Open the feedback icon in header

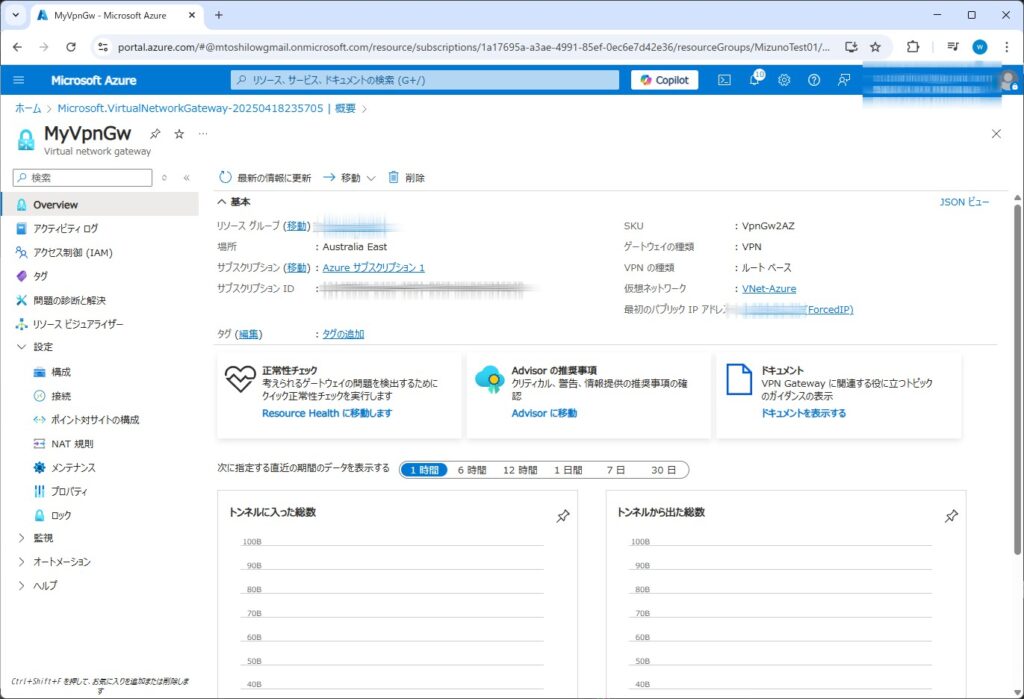click(844, 80)
